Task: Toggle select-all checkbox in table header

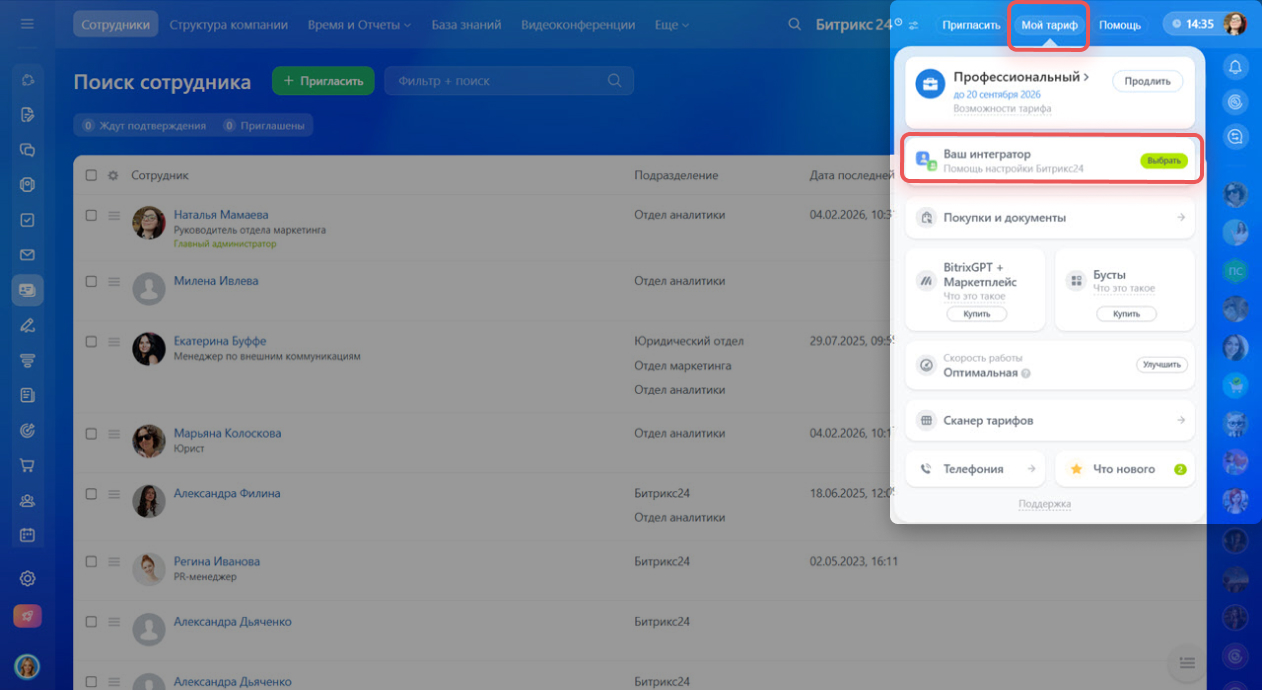Action: pyautogui.click(x=91, y=175)
